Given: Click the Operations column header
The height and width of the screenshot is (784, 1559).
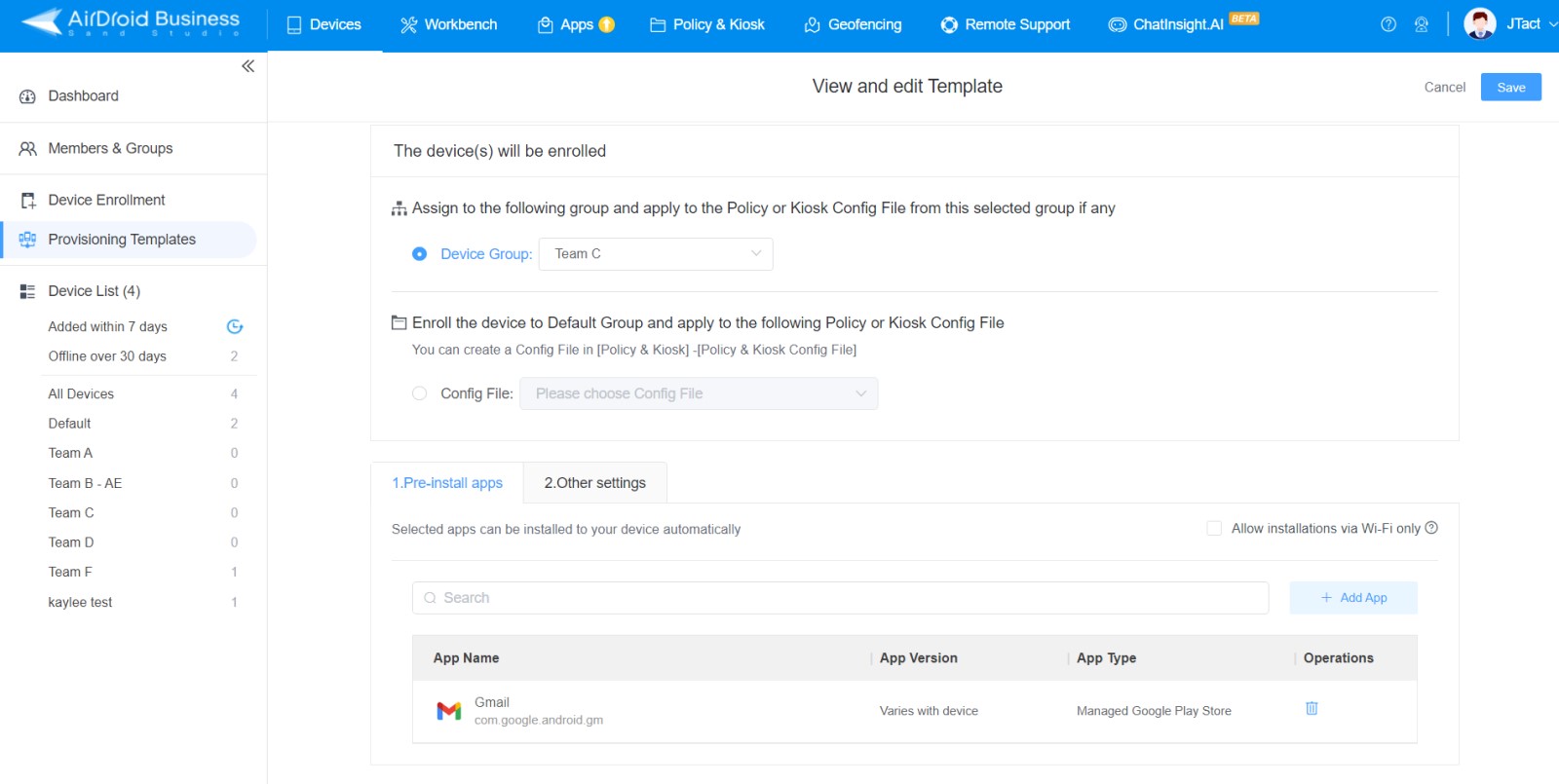Looking at the screenshot, I should 1338,658.
